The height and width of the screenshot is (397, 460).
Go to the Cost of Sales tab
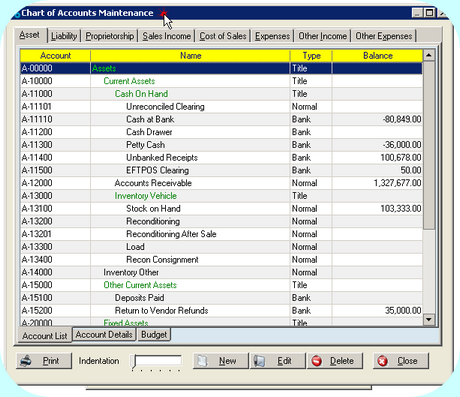coord(223,36)
